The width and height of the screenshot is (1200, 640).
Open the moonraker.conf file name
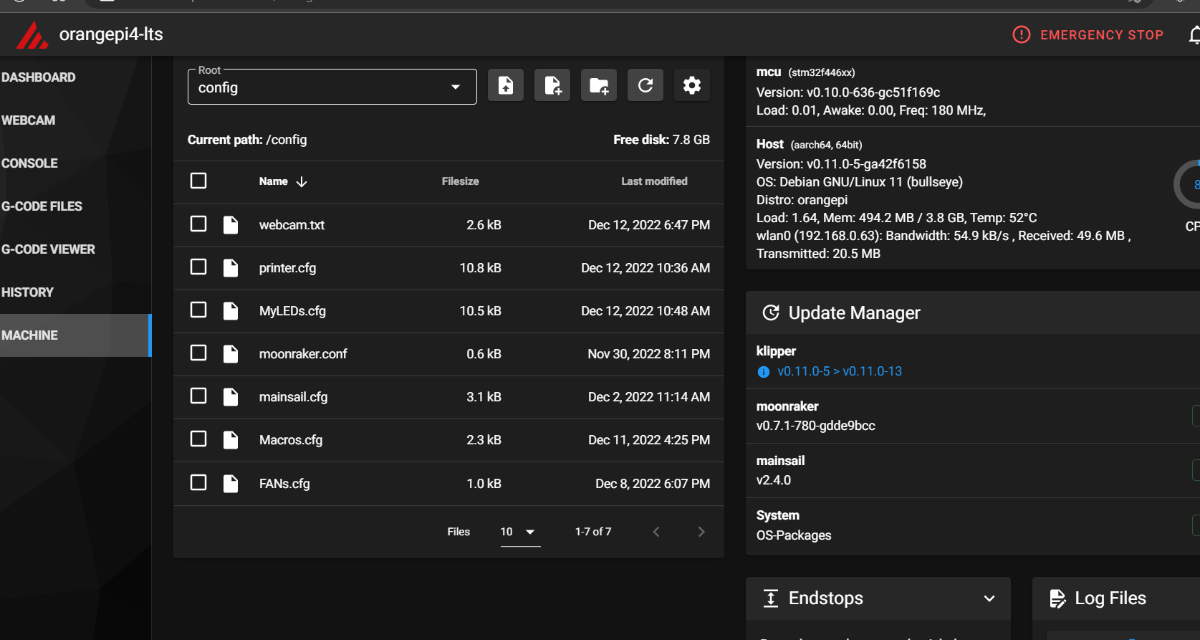pyautogui.click(x=303, y=354)
